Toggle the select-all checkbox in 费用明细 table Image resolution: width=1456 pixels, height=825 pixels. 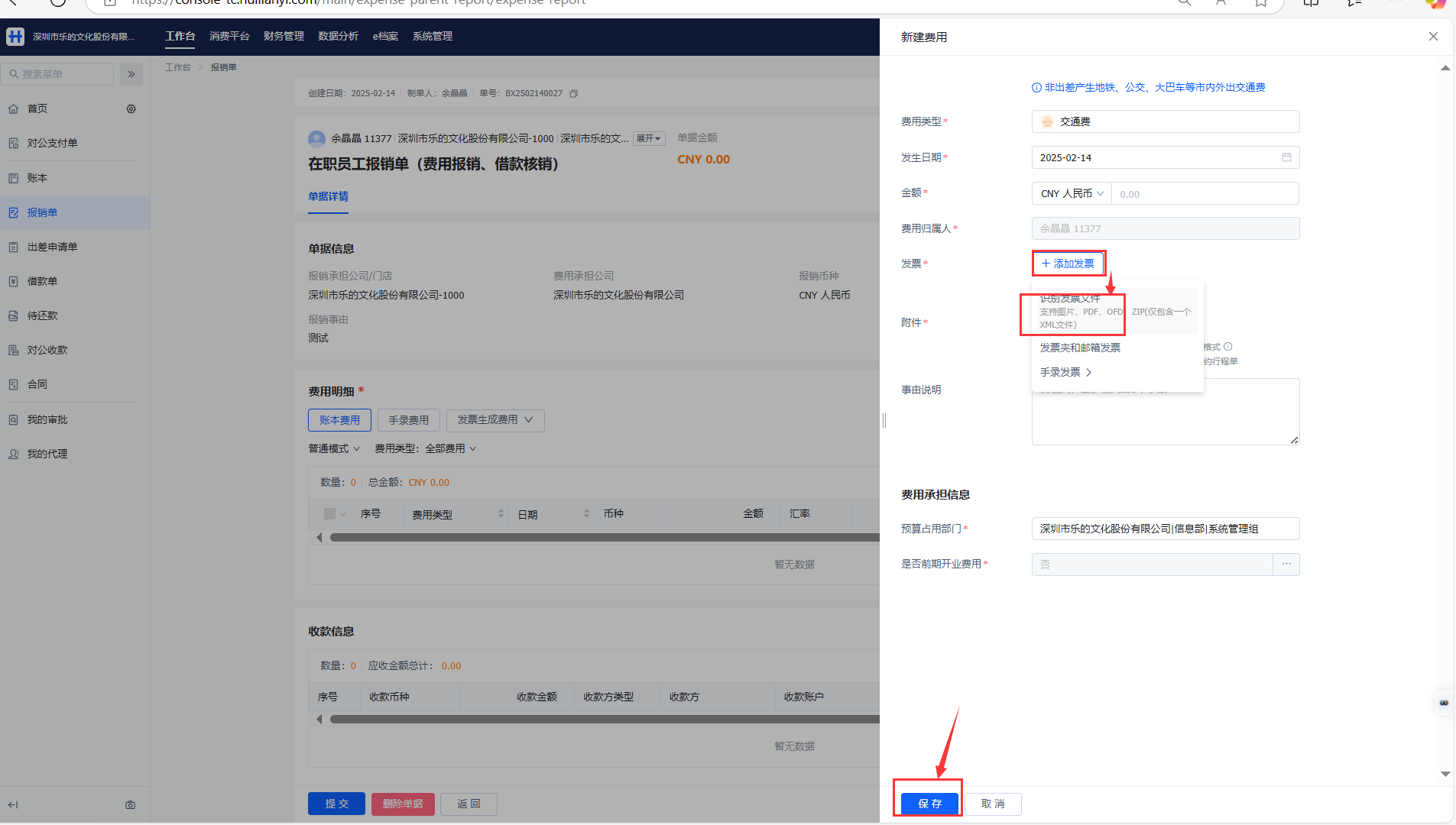(329, 514)
